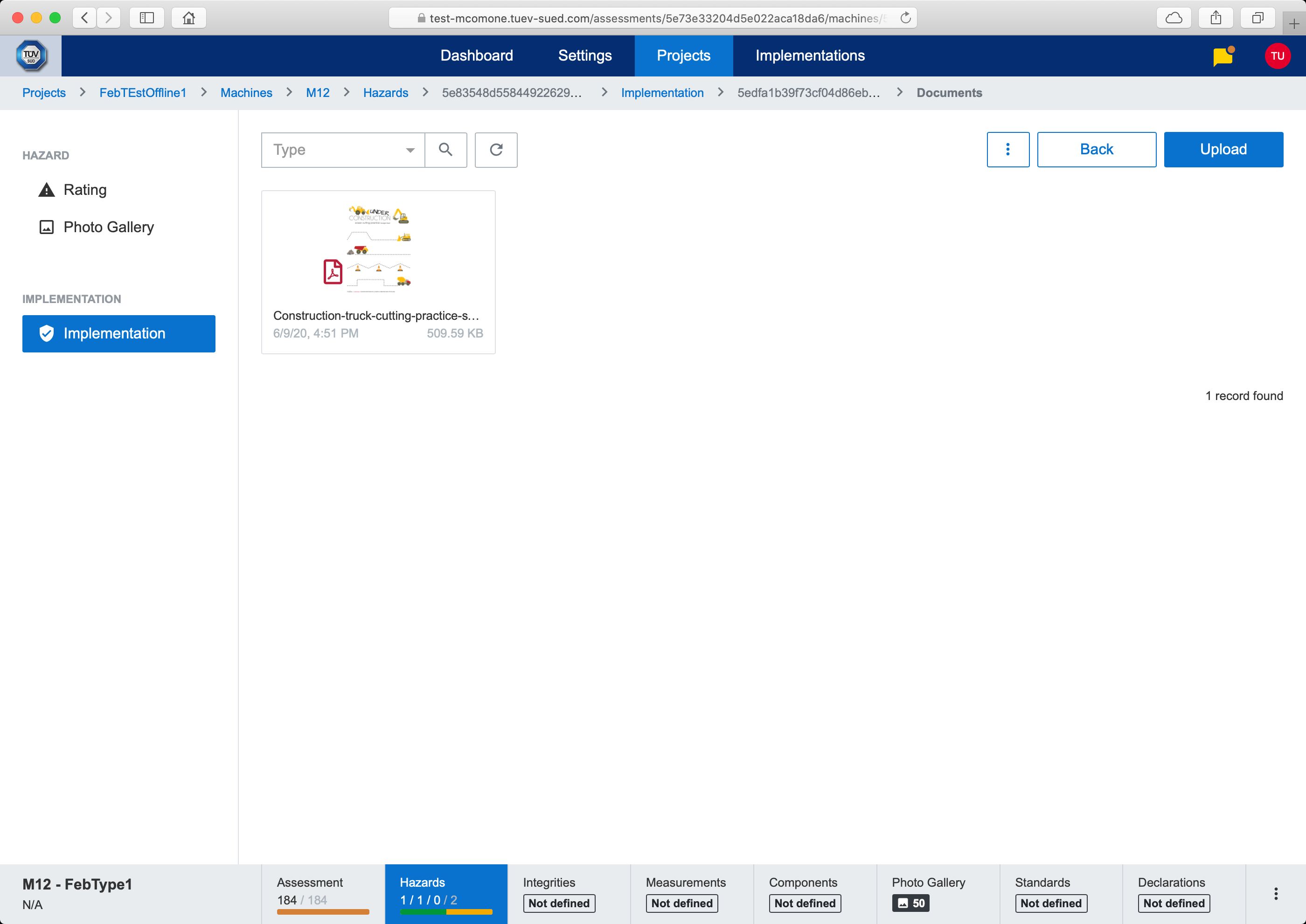Open the Construction-truck PDF document thumbnail
The image size is (1306, 924).
(x=378, y=250)
